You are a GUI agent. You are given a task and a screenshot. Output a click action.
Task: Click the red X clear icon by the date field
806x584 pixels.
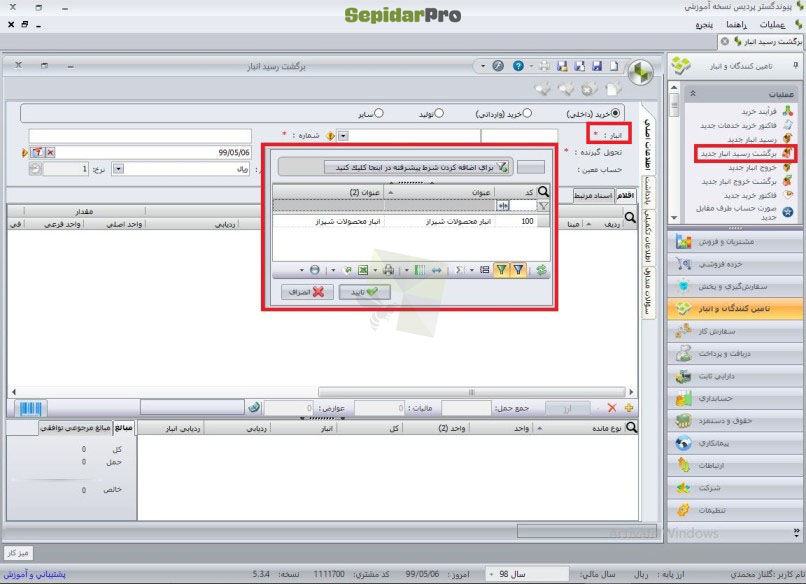(x=50, y=153)
